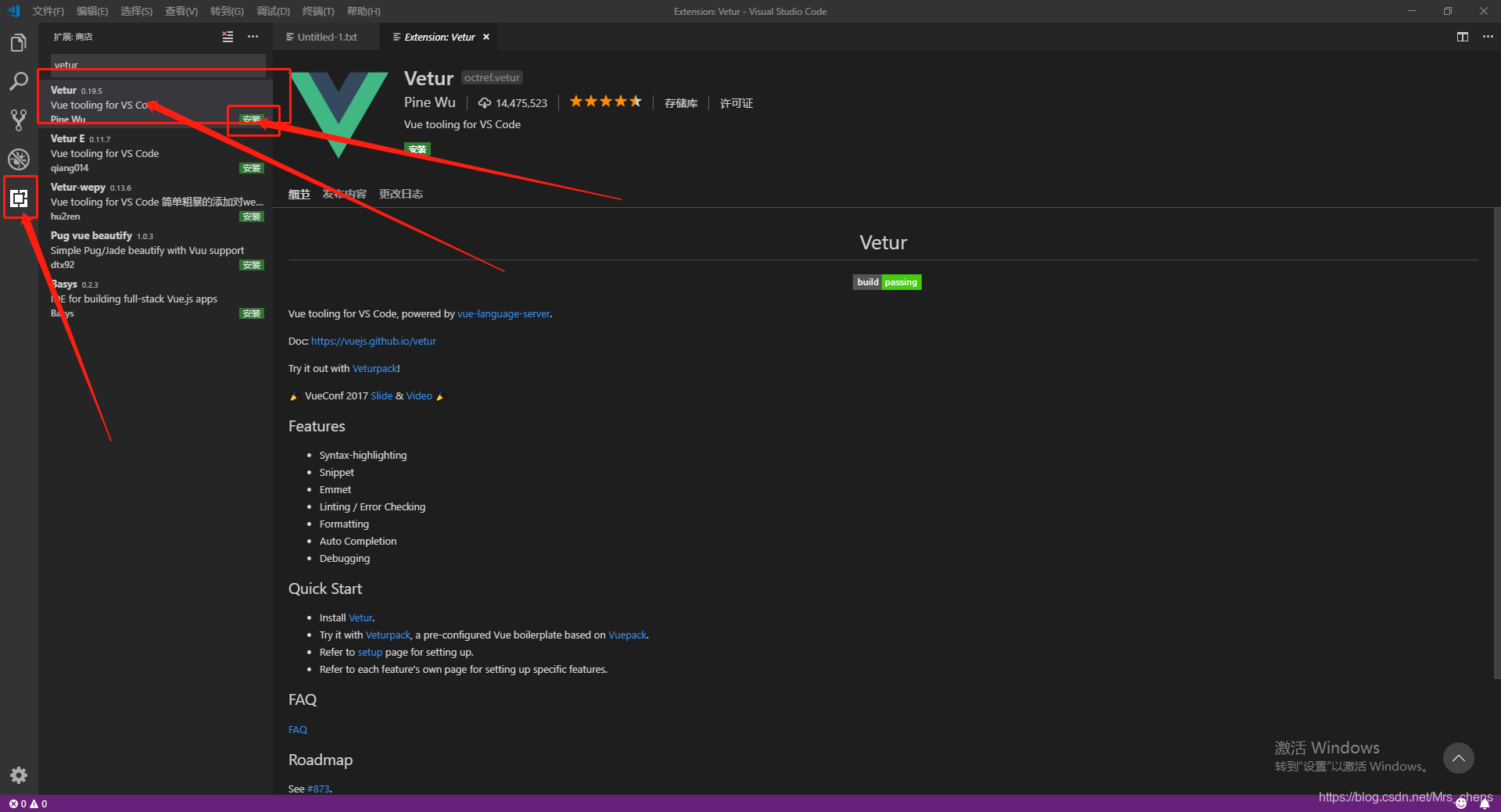Install the Vetur-wepy extension
This screenshot has height=812, width=1501.
coord(252,216)
